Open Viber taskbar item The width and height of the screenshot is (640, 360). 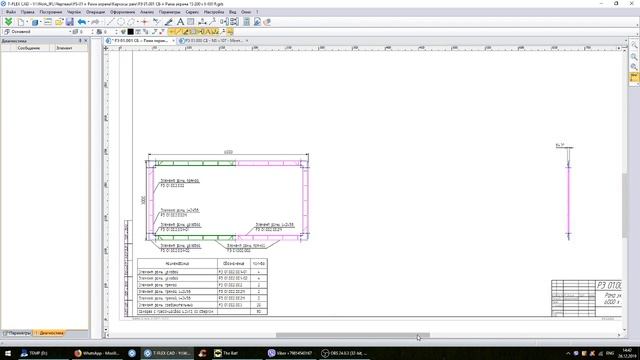[291, 353]
